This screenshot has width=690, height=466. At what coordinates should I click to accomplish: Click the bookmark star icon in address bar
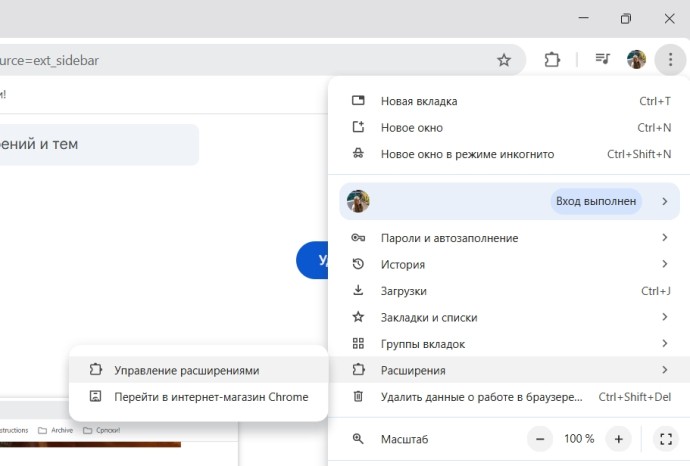pyautogui.click(x=504, y=60)
